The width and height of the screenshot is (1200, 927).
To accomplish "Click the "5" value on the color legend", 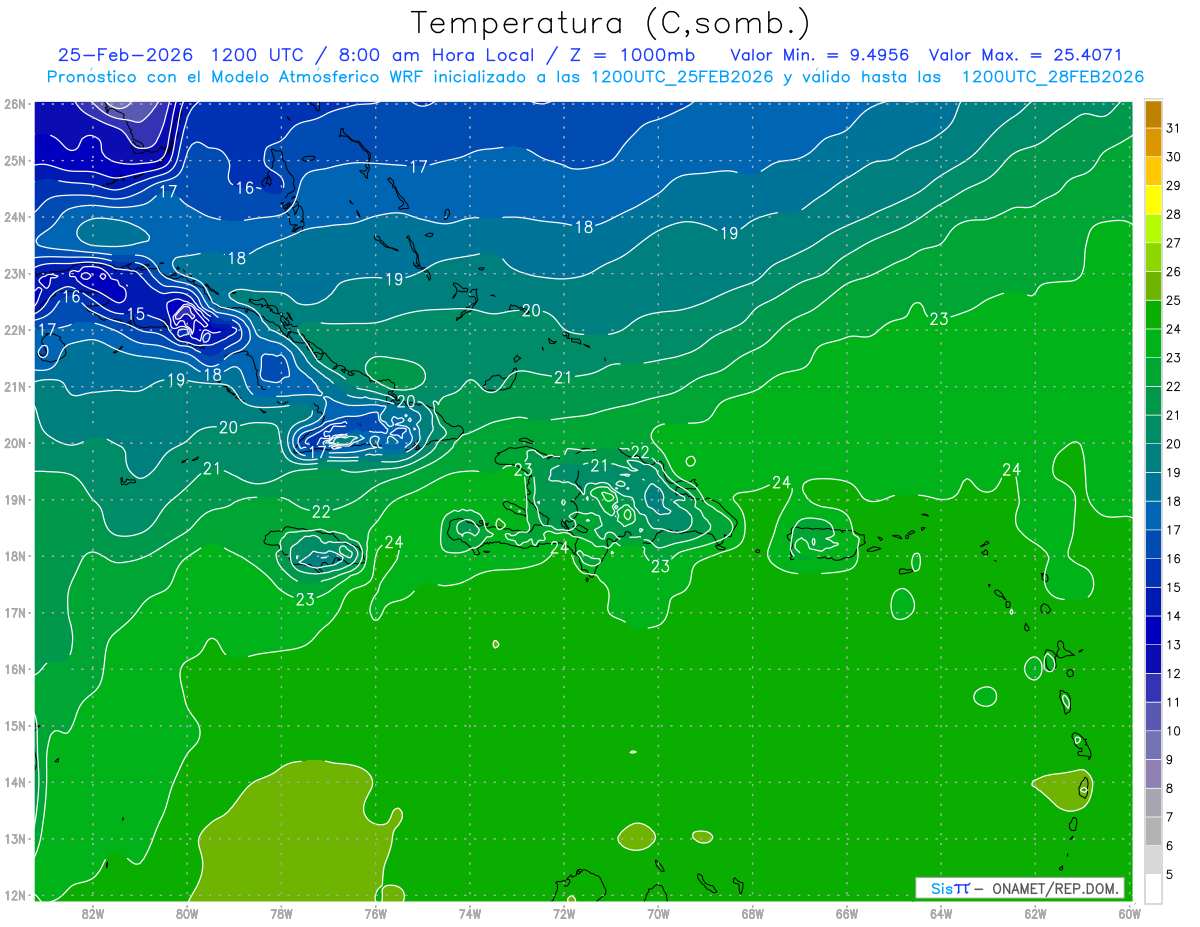I will [x=1170, y=875].
